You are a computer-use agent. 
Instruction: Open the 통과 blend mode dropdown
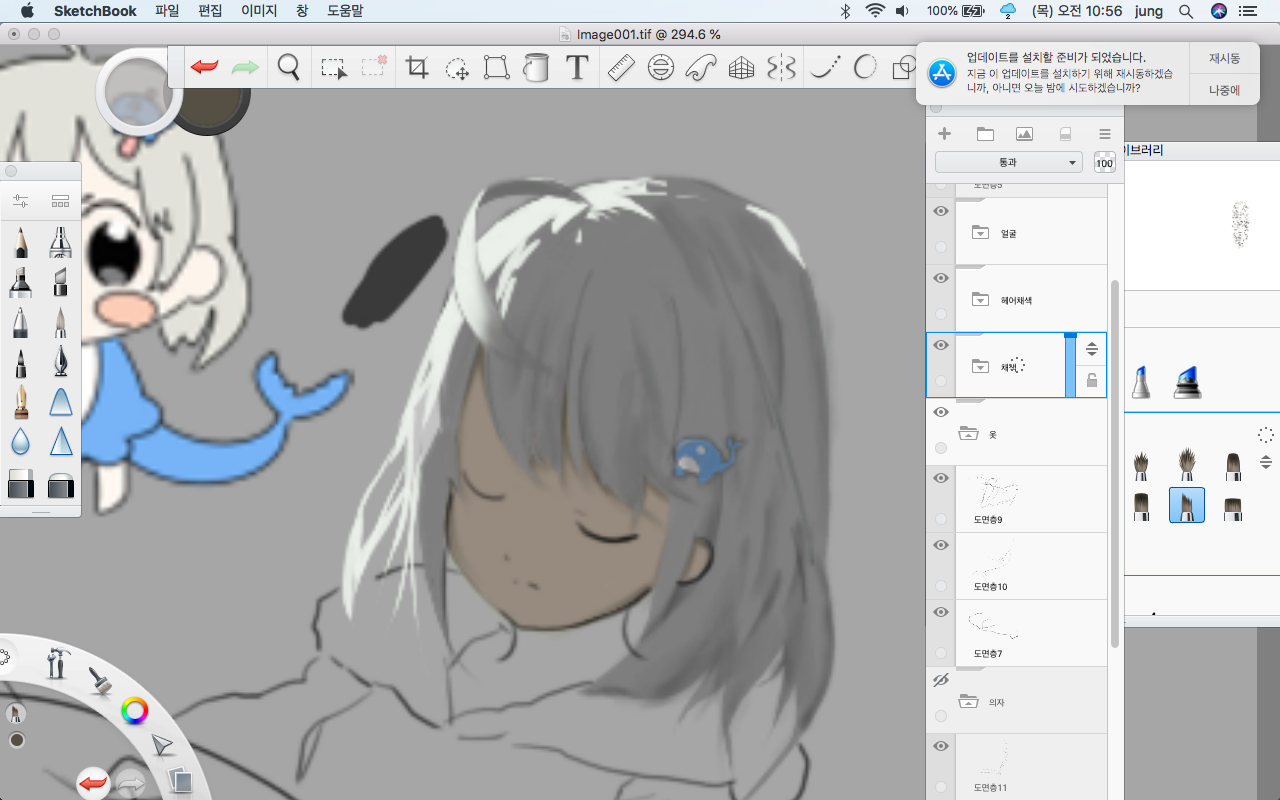click(x=1008, y=162)
